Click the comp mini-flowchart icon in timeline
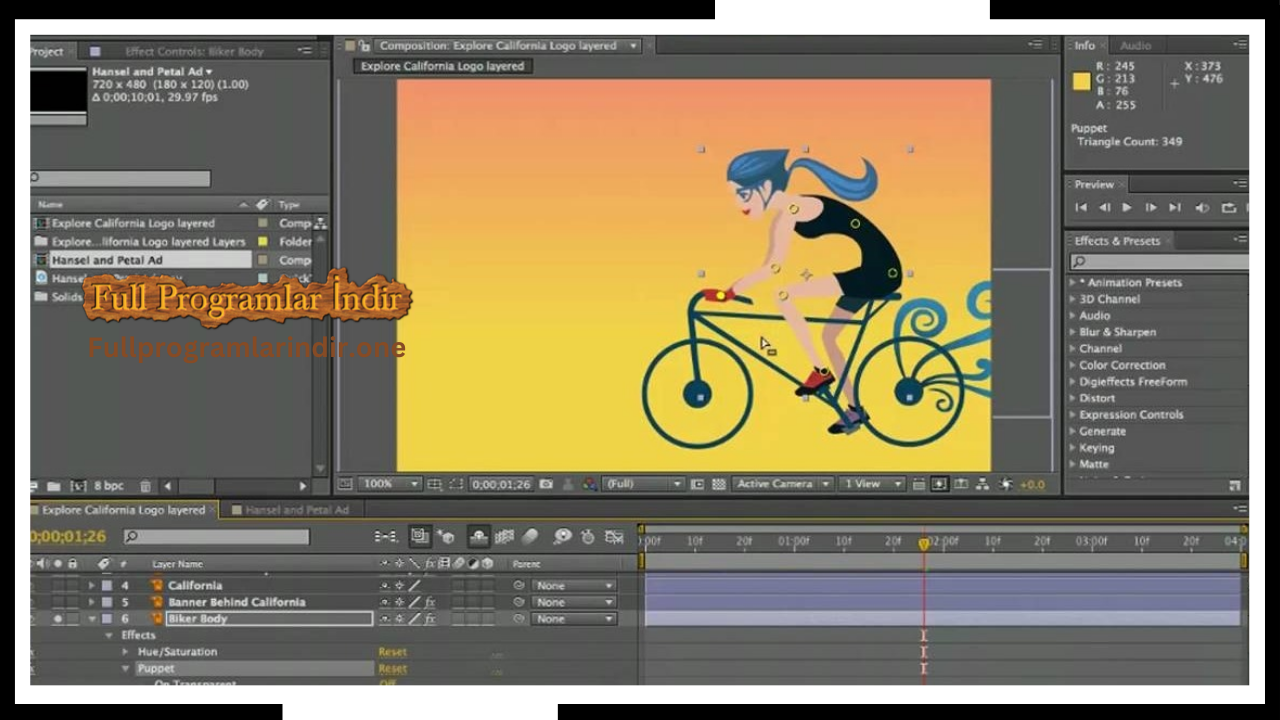 tap(385, 537)
